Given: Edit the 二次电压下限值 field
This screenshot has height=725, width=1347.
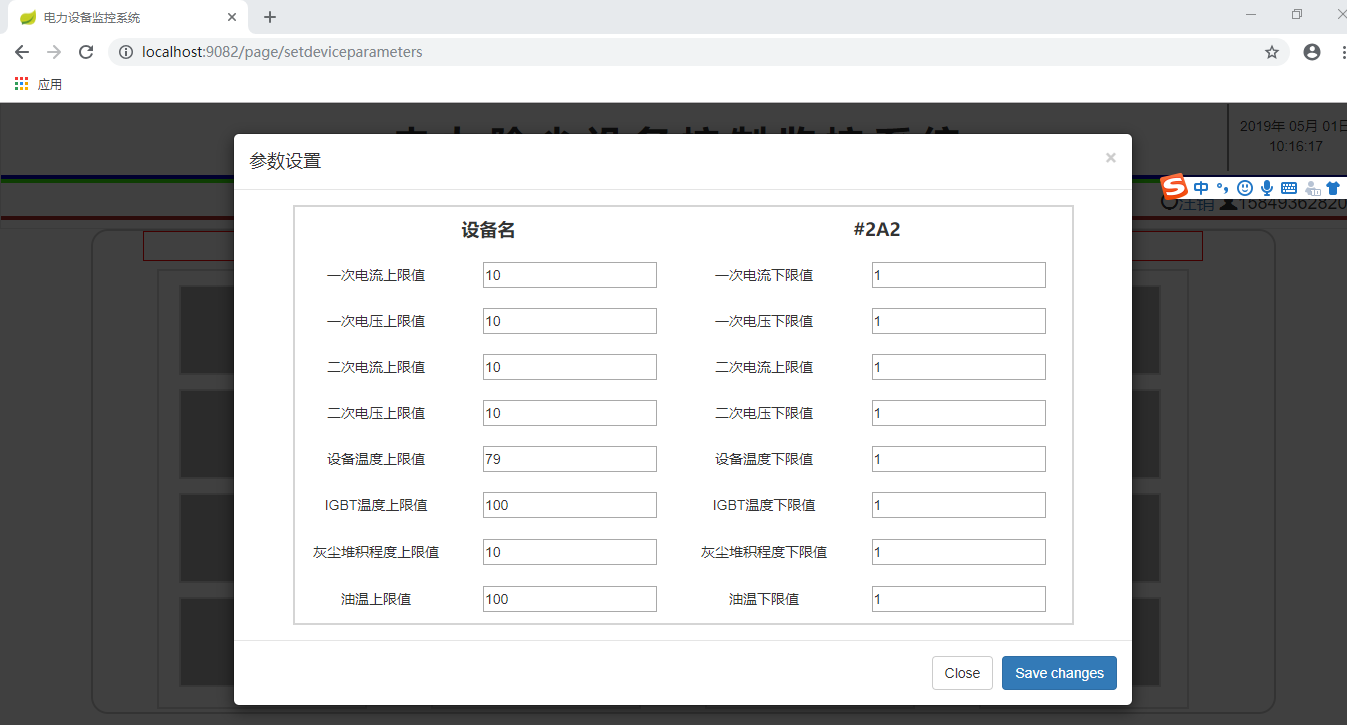Looking at the screenshot, I should pos(959,413).
